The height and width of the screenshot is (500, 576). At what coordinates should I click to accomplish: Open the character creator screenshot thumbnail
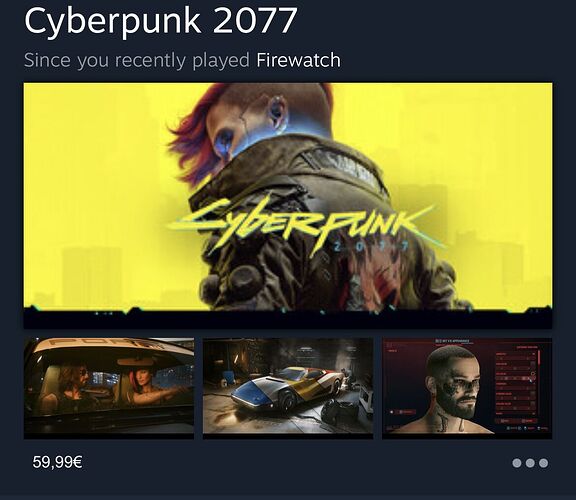click(467, 388)
